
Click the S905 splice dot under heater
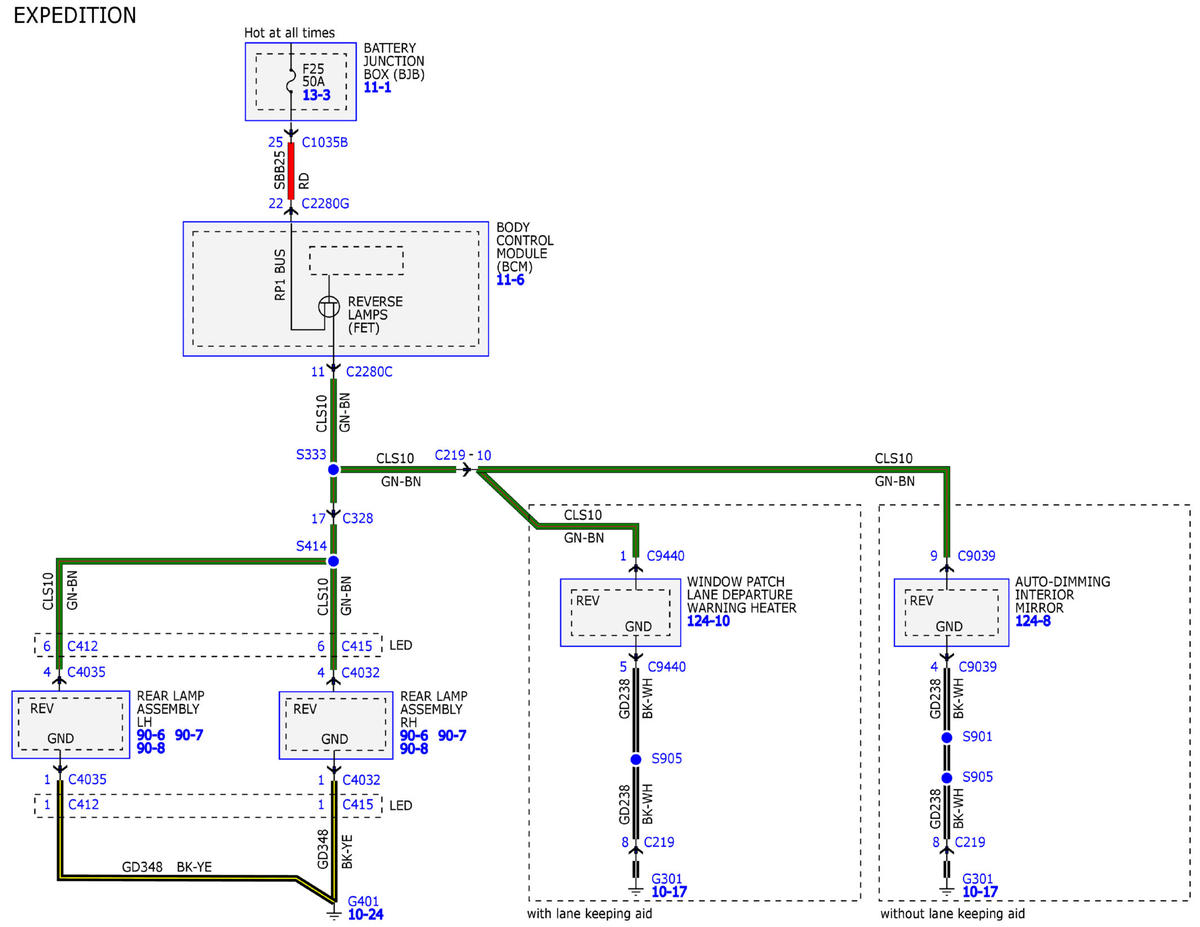pos(635,759)
